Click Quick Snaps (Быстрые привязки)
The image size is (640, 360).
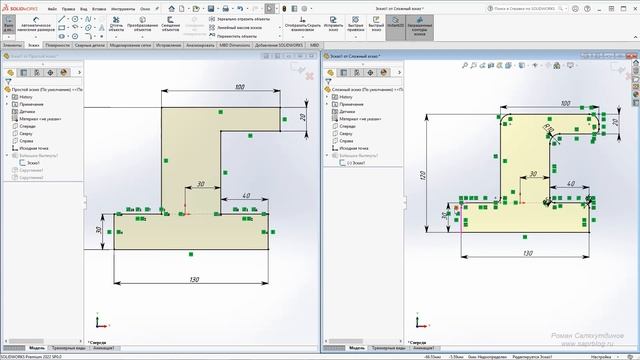(x=356, y=24)
